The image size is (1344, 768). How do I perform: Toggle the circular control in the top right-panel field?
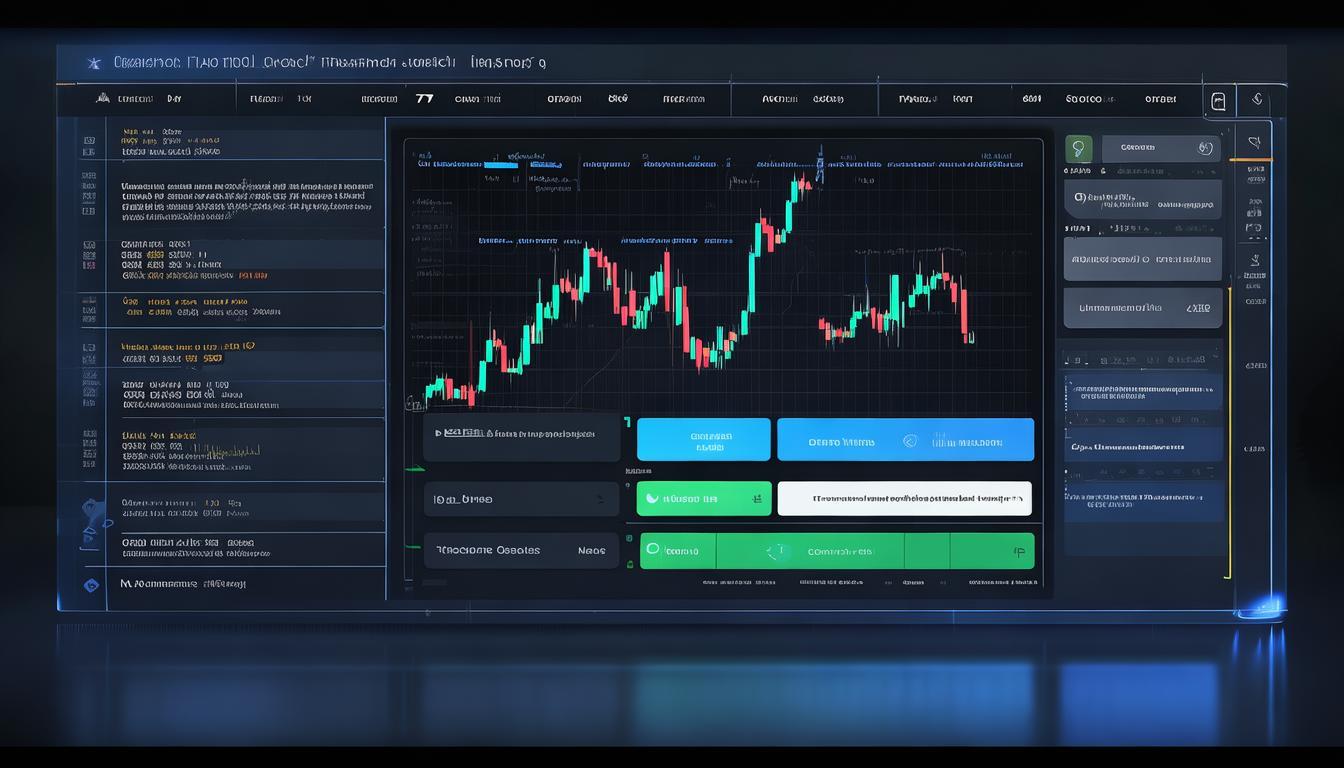click(x=1204, y=149)
